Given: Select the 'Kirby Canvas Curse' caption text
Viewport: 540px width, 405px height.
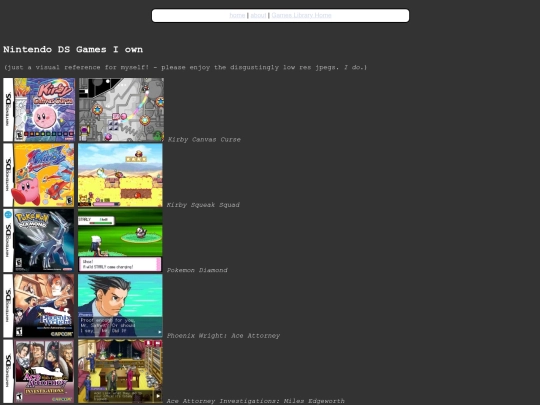Looking at the screenshot, I should 204,139.
